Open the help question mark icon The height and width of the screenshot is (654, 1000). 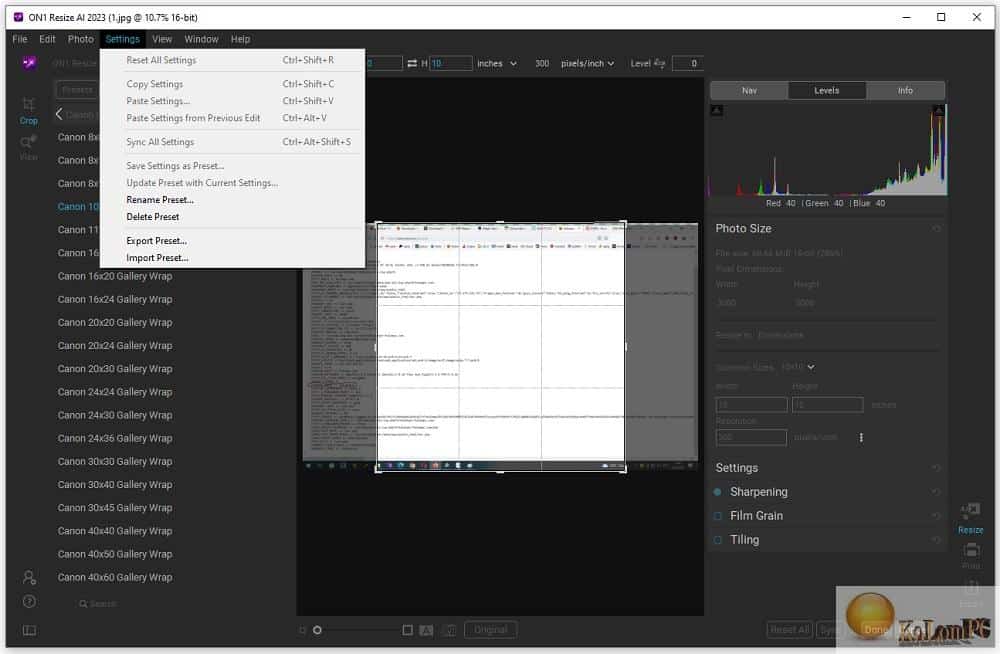pos(29,602)
